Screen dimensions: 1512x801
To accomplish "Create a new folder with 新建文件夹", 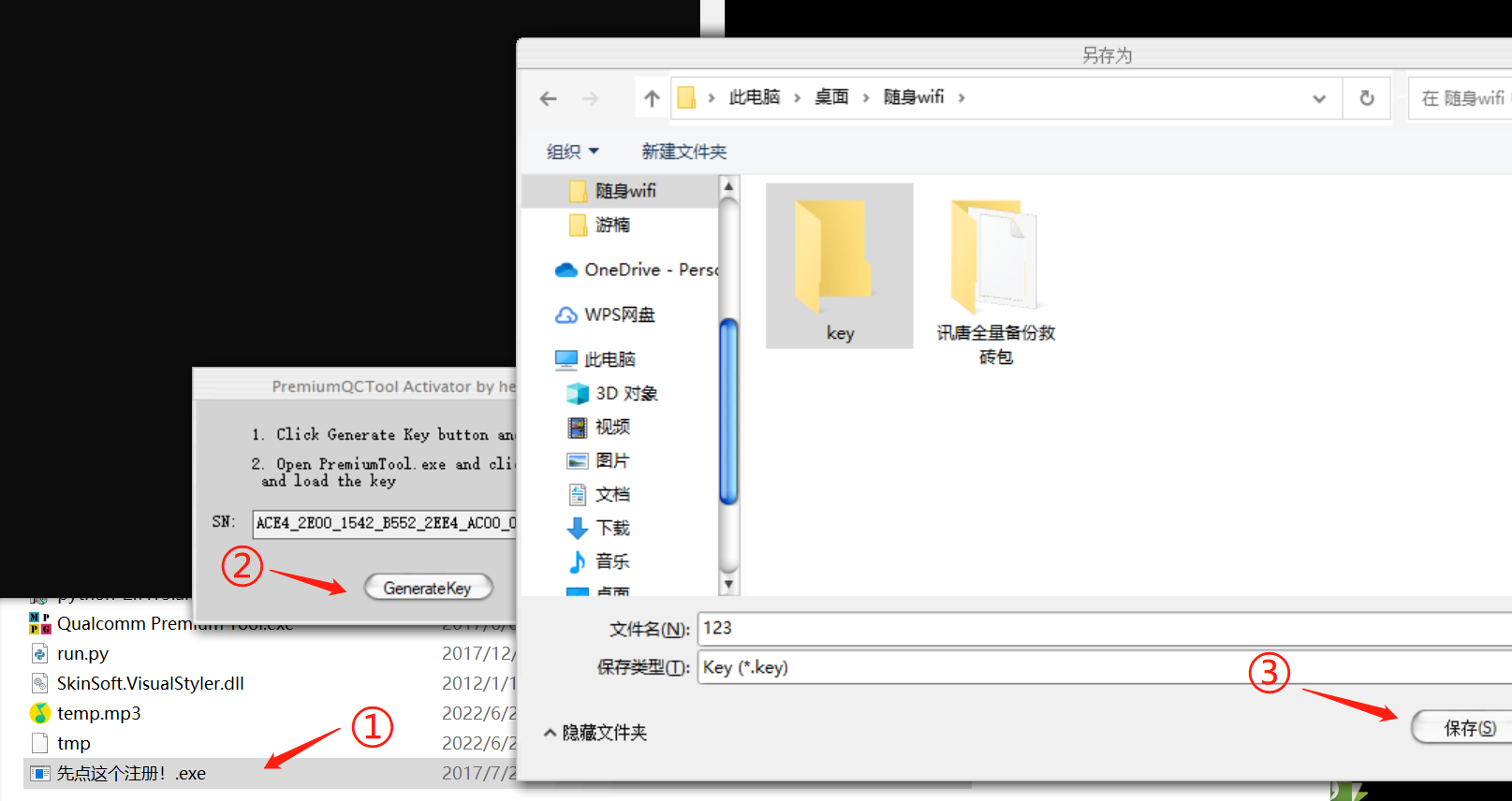I will pos(684,152).
